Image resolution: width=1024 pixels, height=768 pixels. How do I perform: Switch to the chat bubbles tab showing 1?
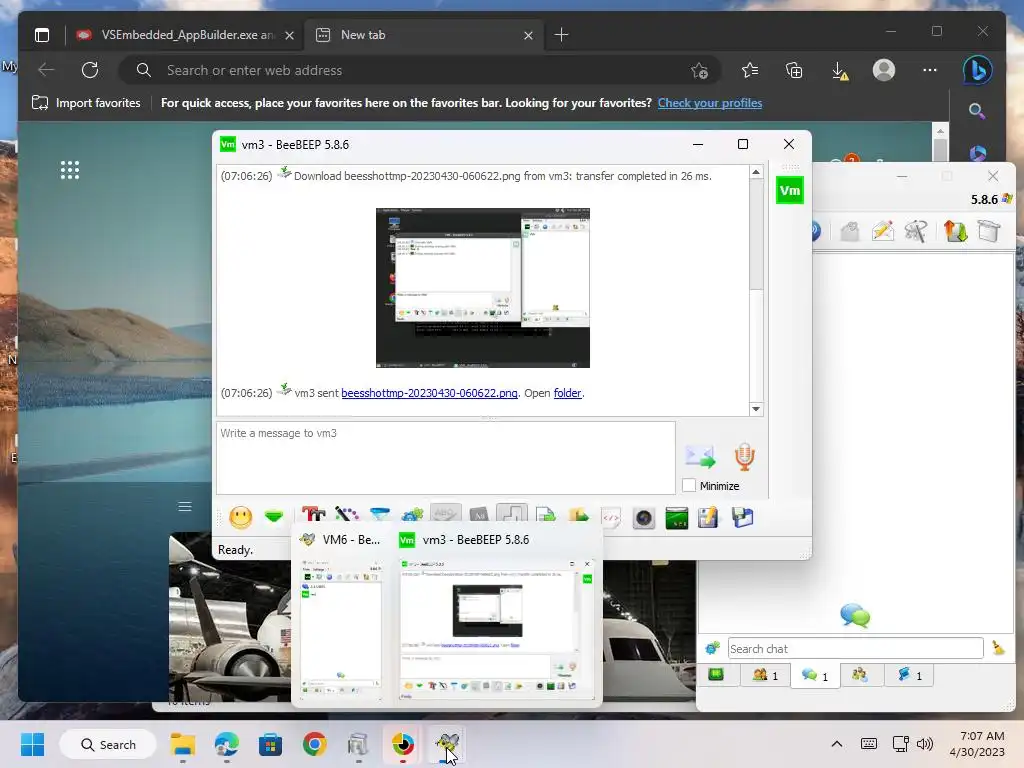pyautogui.click(x=814, y=675)
